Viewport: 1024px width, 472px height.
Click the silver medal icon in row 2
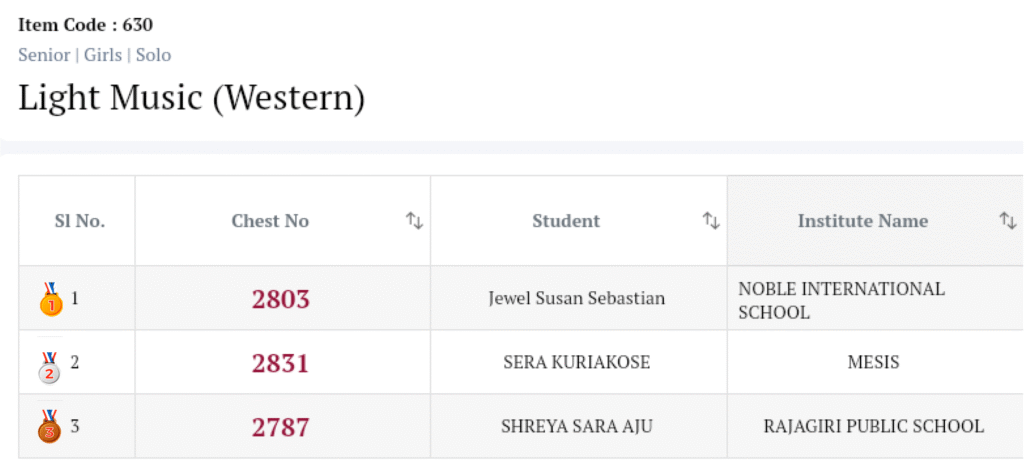click(x=50, y=364)
